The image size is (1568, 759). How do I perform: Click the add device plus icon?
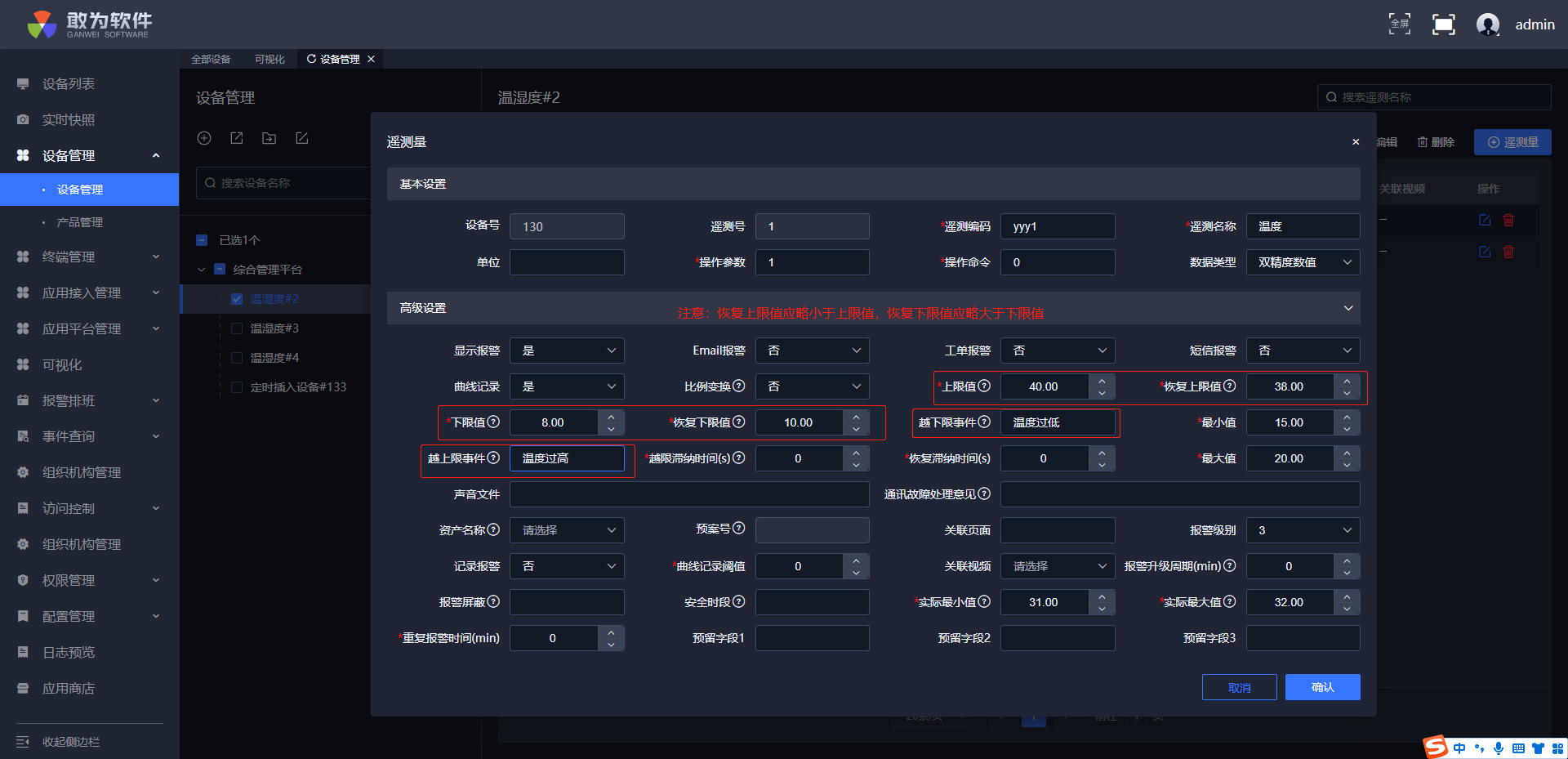tap(204, 138)
